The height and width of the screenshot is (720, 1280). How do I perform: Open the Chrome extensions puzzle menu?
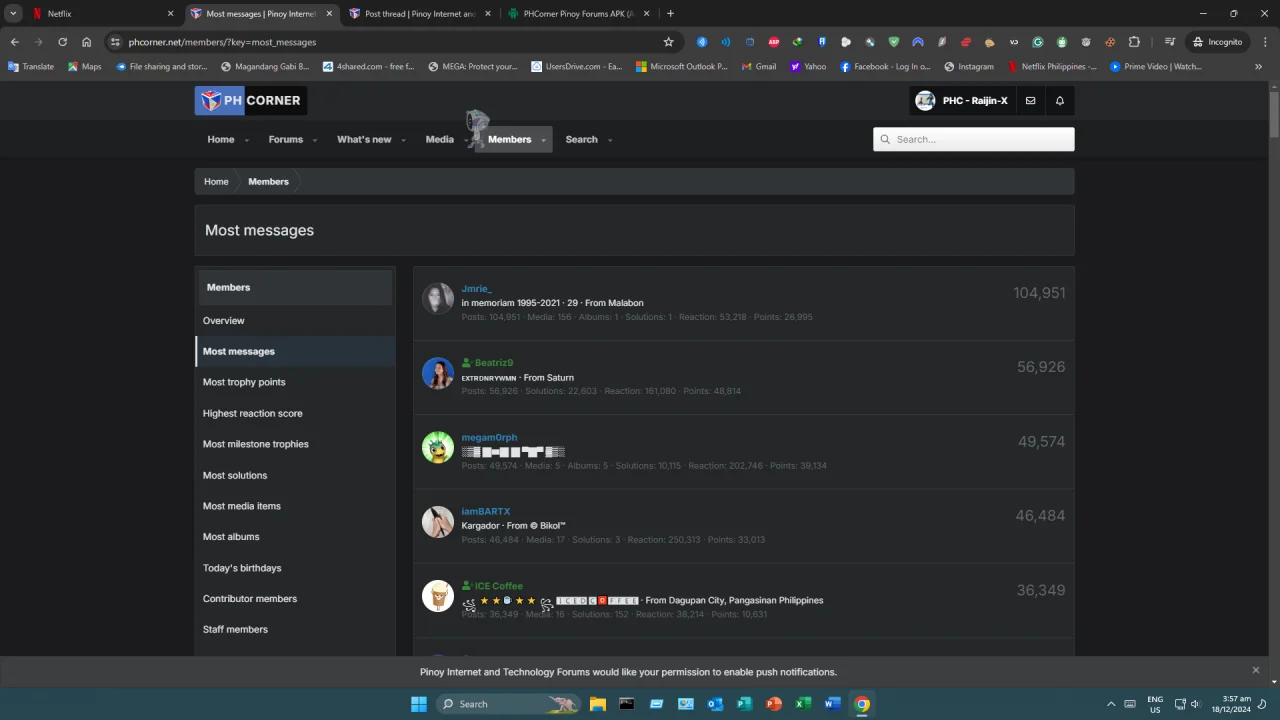[x=1134, y=42]
